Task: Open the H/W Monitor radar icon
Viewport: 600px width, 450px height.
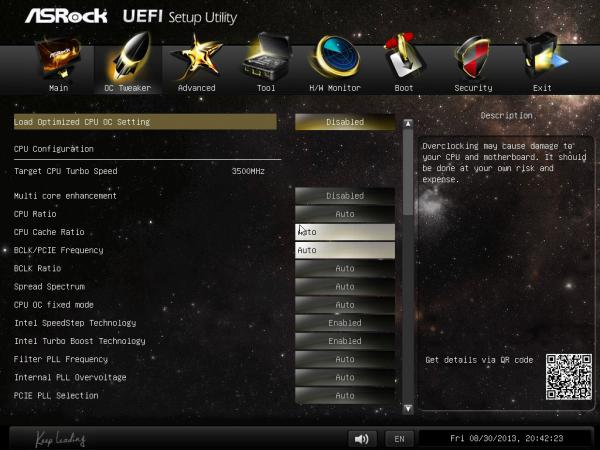Action: (335, 57)
